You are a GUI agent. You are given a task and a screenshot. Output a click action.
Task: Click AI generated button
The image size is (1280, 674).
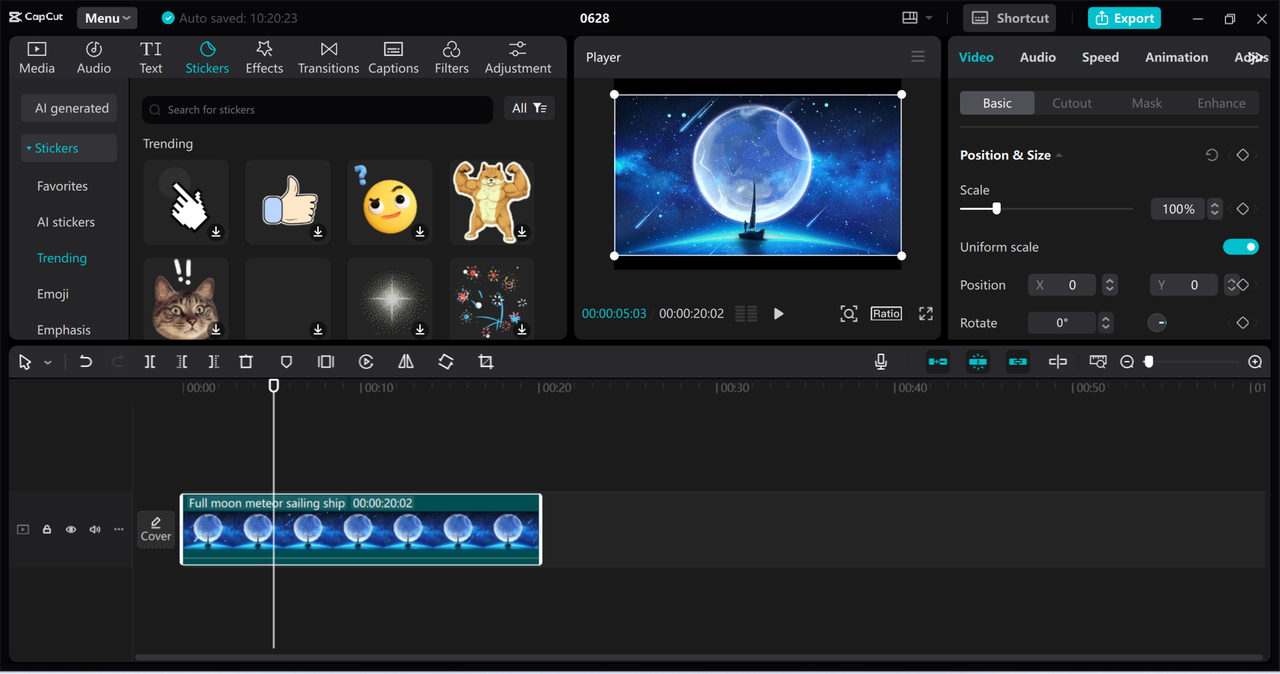(69, 108)
